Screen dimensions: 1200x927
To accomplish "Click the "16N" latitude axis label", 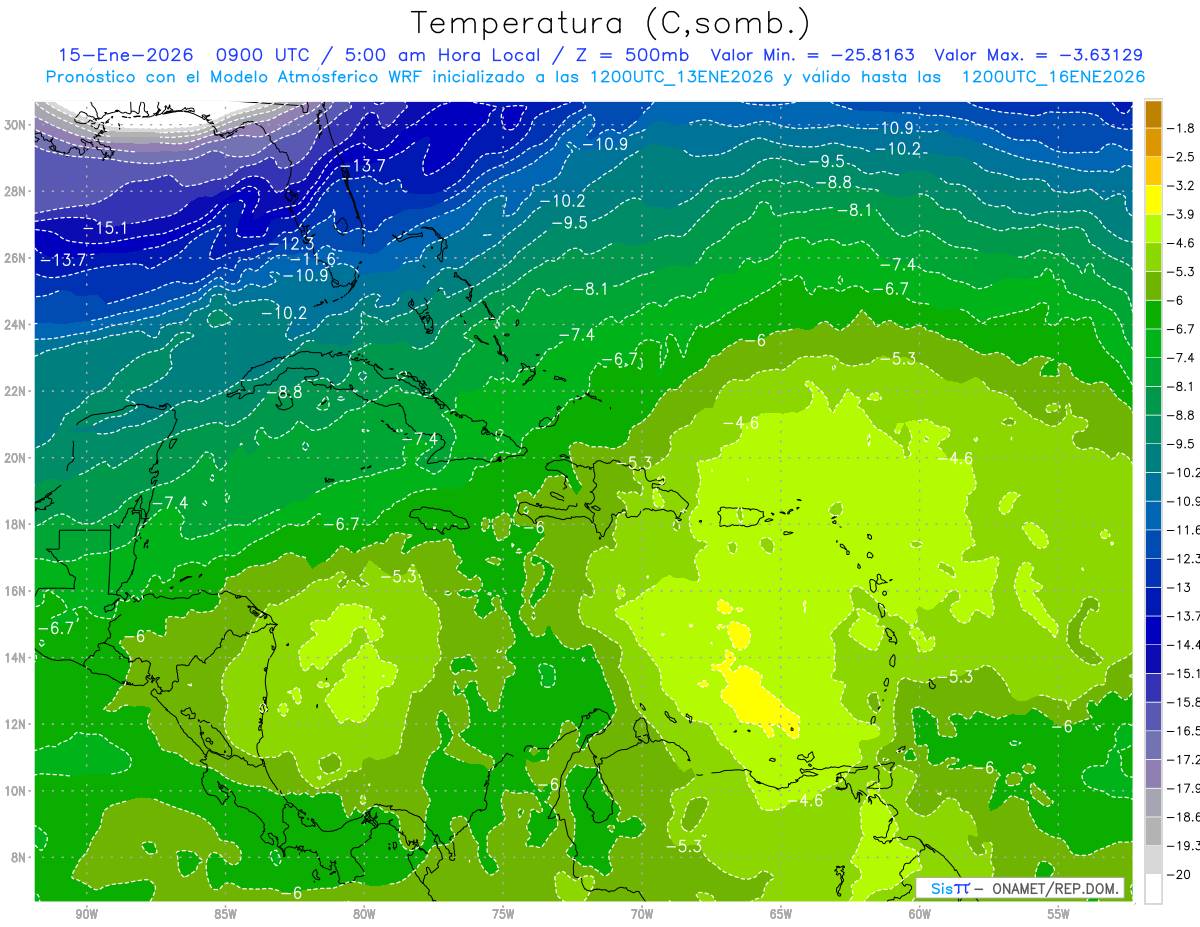I will 16,590.
